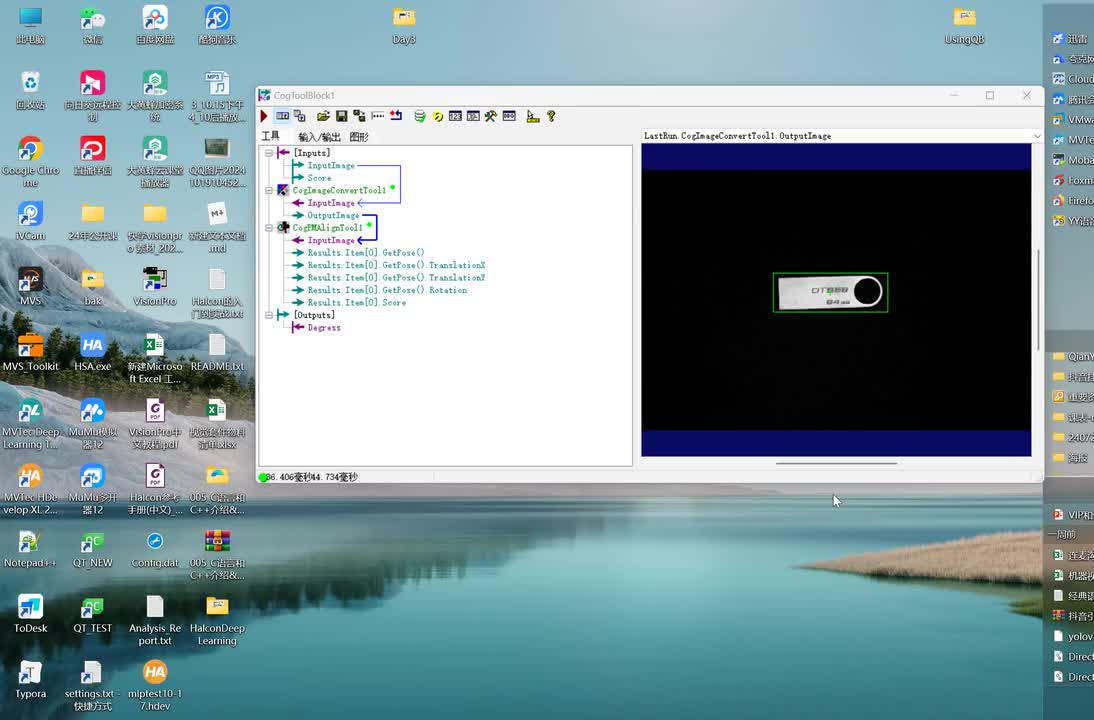Select the GetPose().TranslationX terminal
The image size is (1094, 720).
(x=396, y=265)
